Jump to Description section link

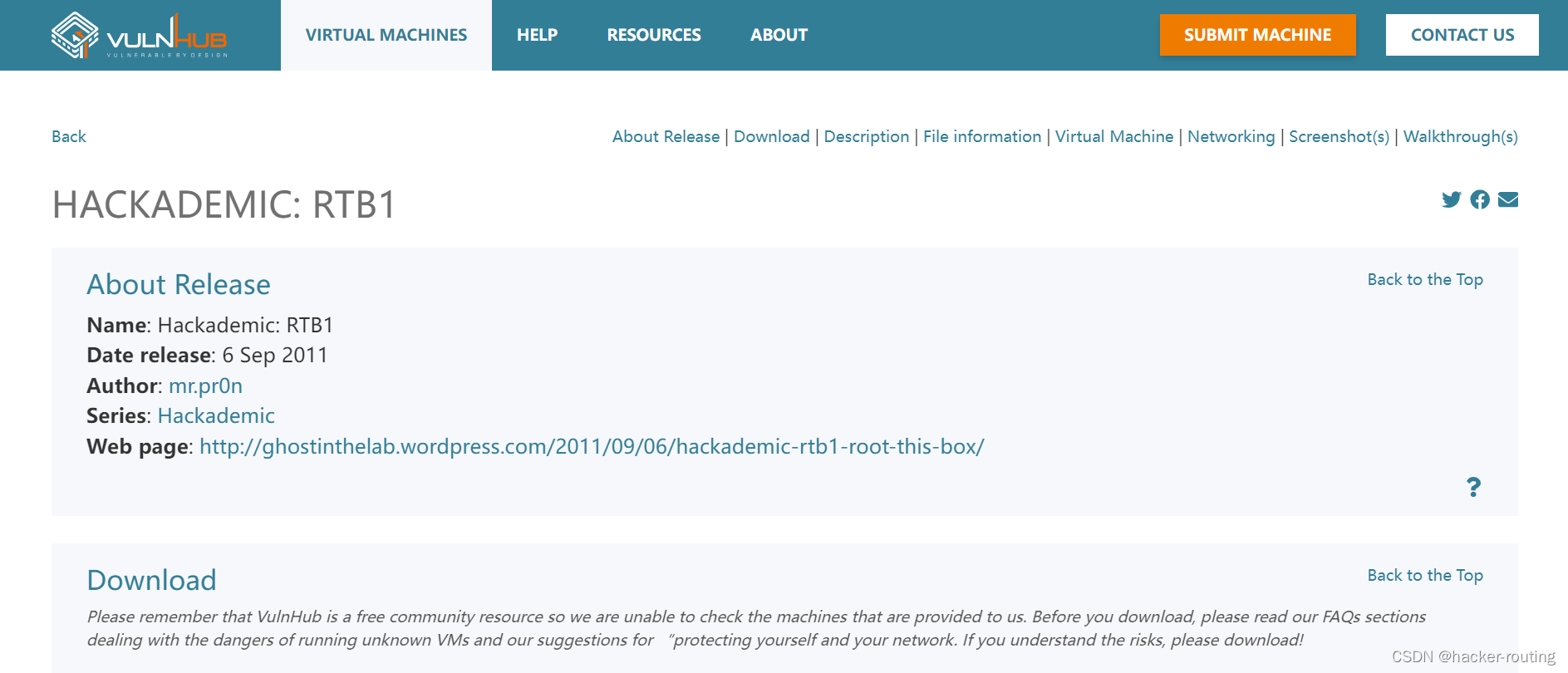pos(867,136)
